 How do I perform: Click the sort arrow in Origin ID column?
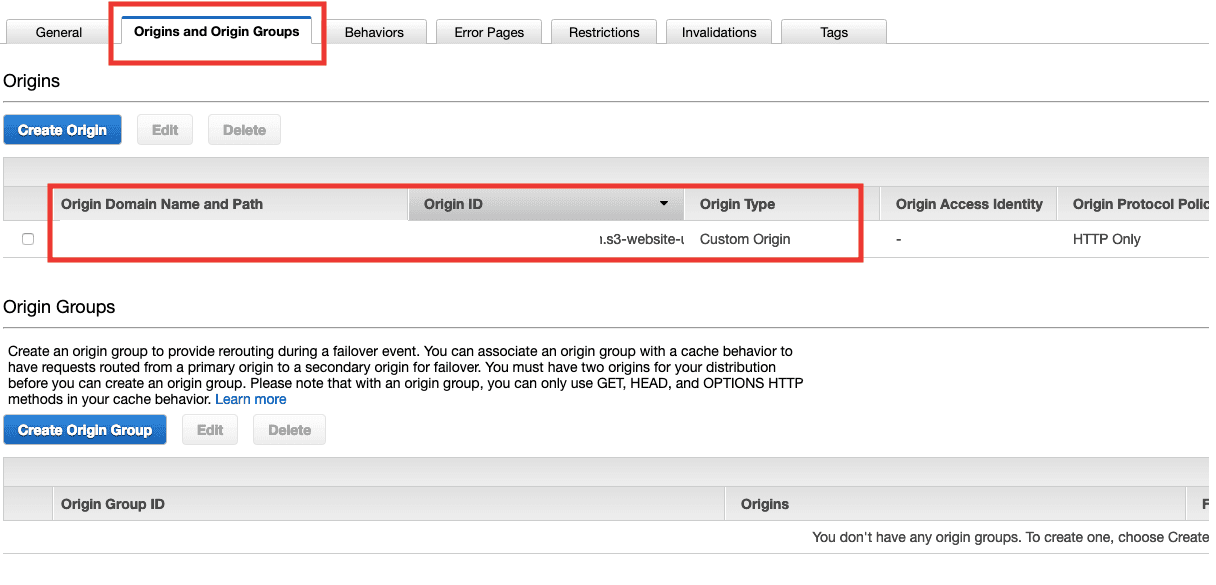pyautogui.click(x=663, y=204)
